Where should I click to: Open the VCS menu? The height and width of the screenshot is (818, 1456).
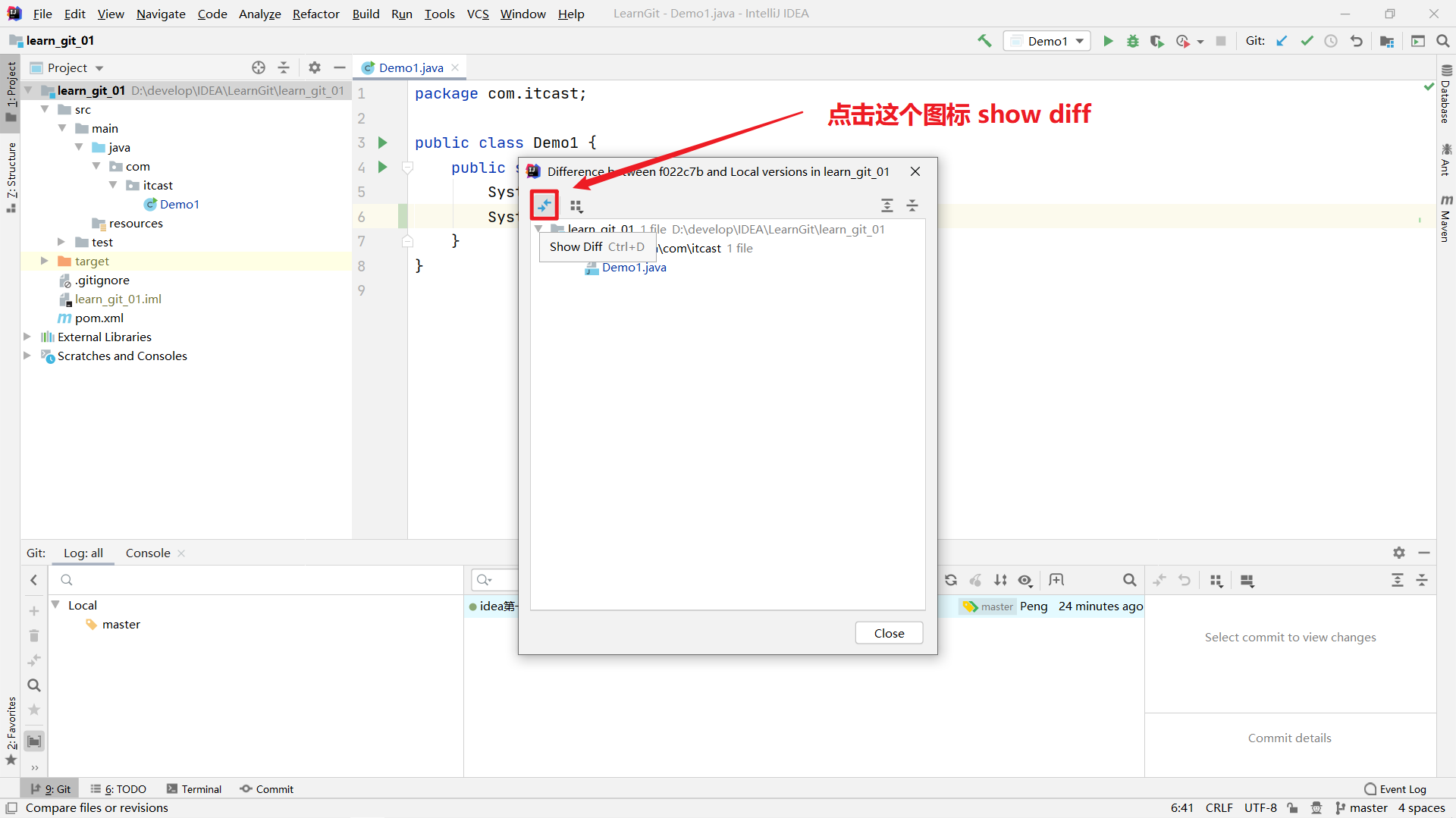(x=478, y=14)
